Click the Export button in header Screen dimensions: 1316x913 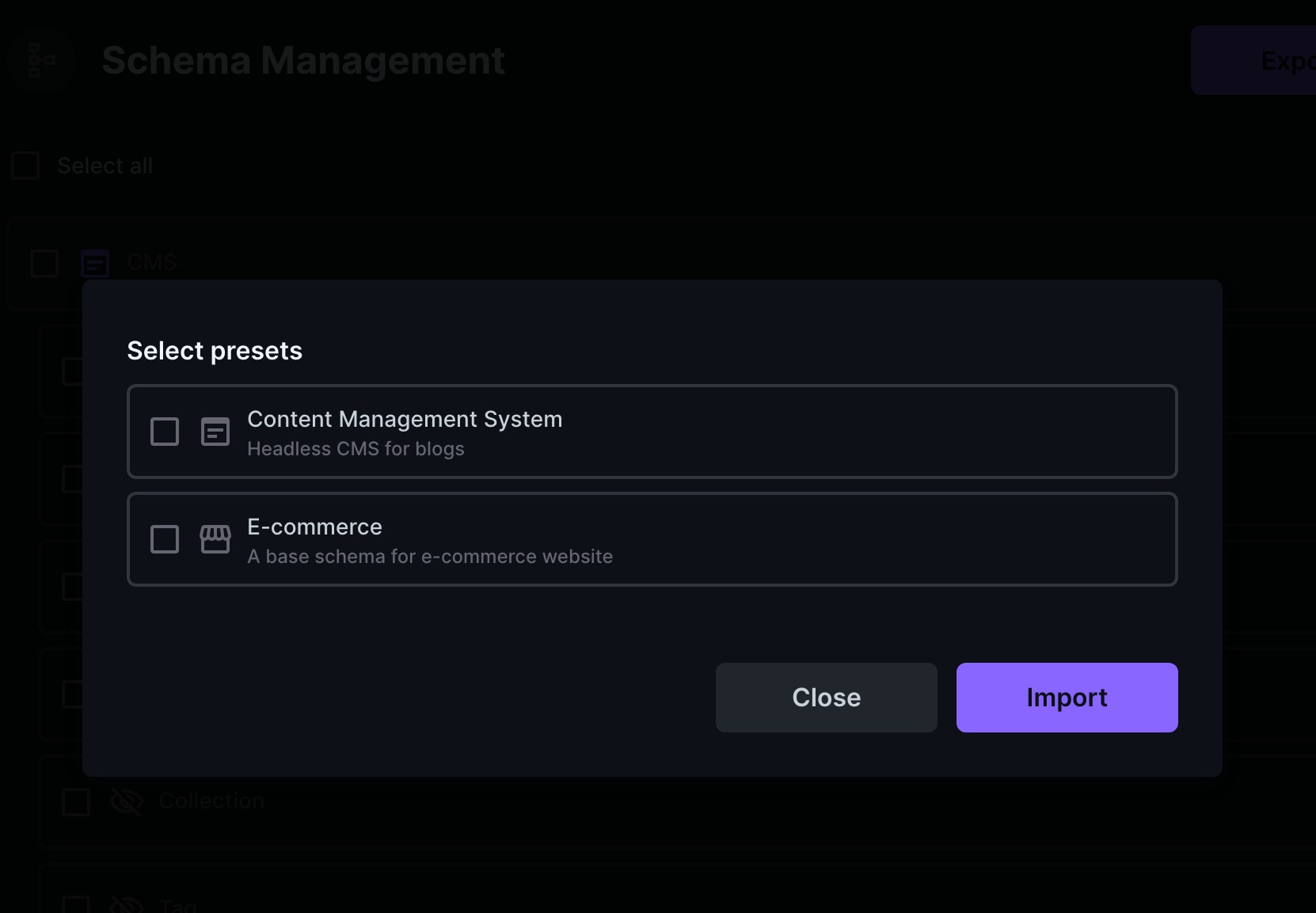(x=1253, y=60)
